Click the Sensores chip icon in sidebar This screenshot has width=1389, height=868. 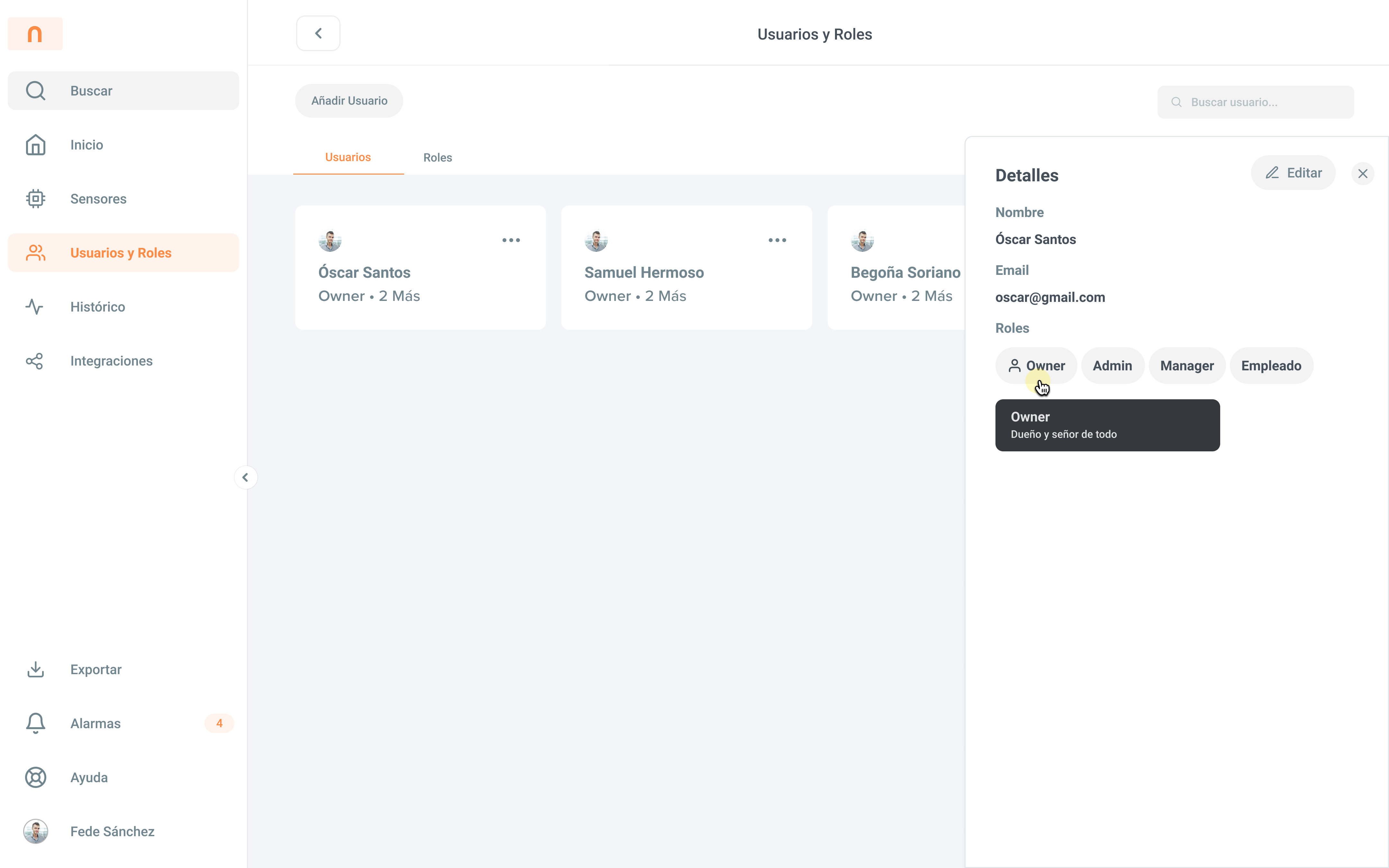(x=35, y=199)
